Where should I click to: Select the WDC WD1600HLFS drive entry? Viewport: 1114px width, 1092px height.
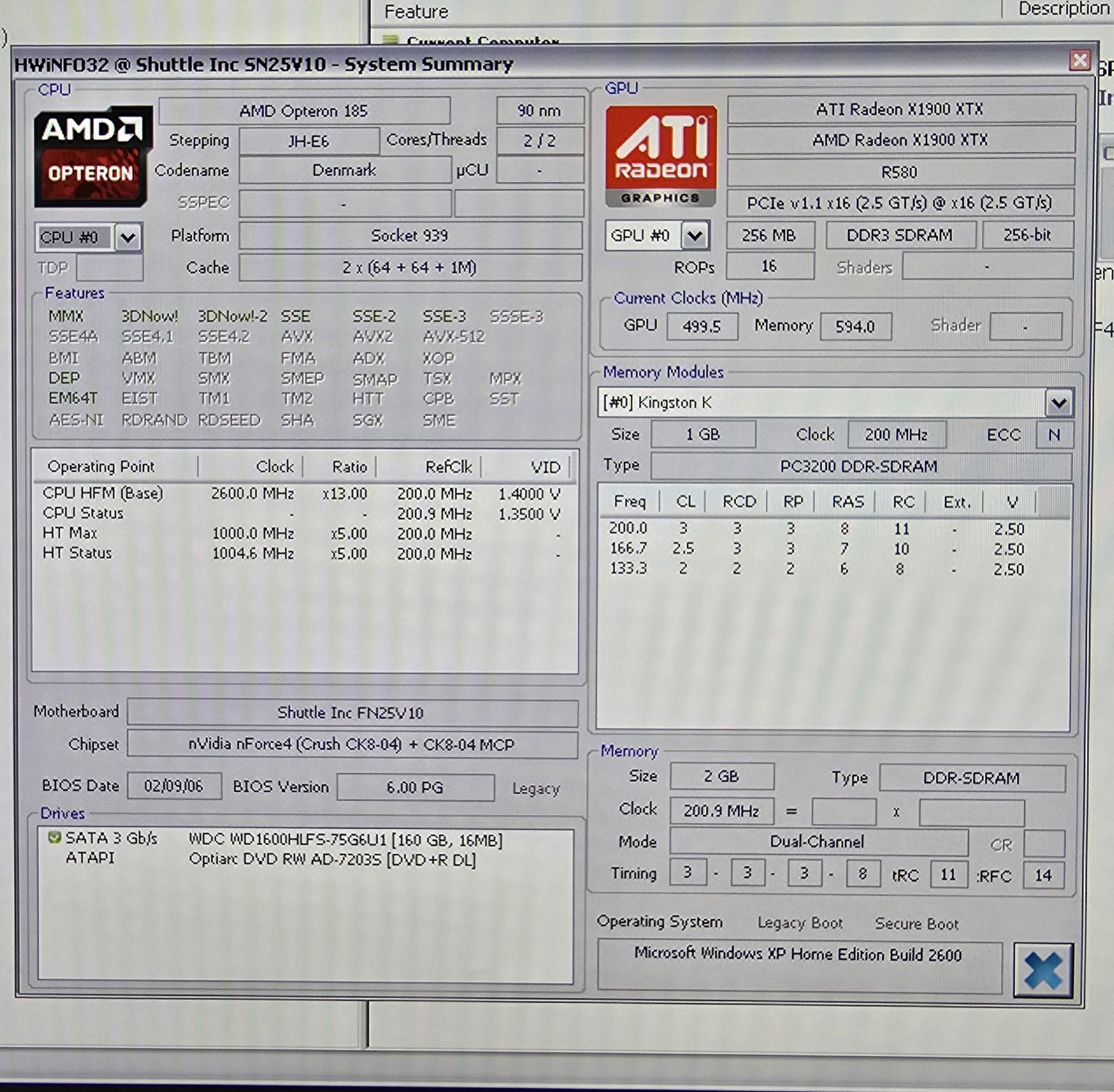click(345, 839)
